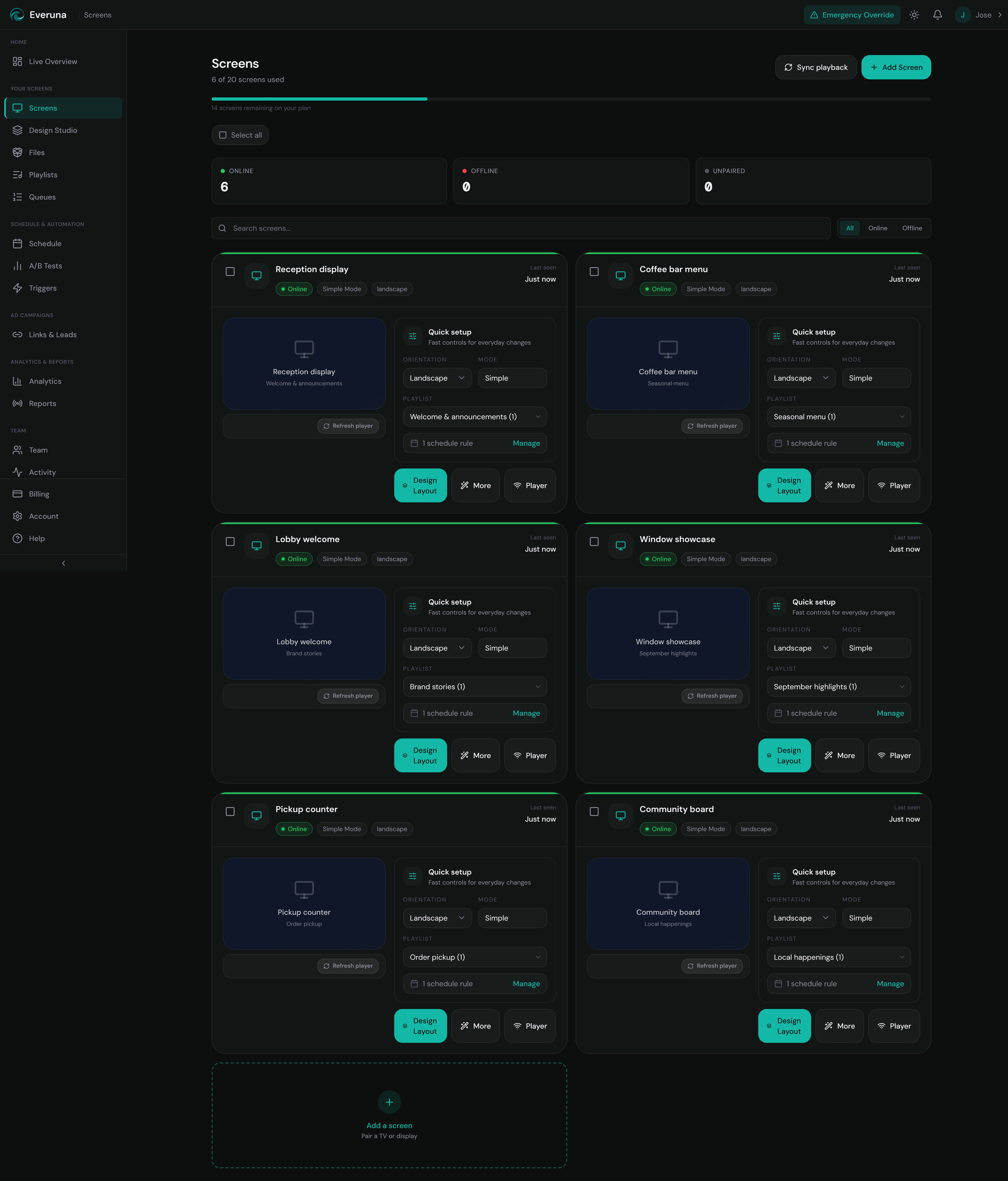
Task: Open the Welcome & announcements playlist dropdown
Action: point(474,417)
